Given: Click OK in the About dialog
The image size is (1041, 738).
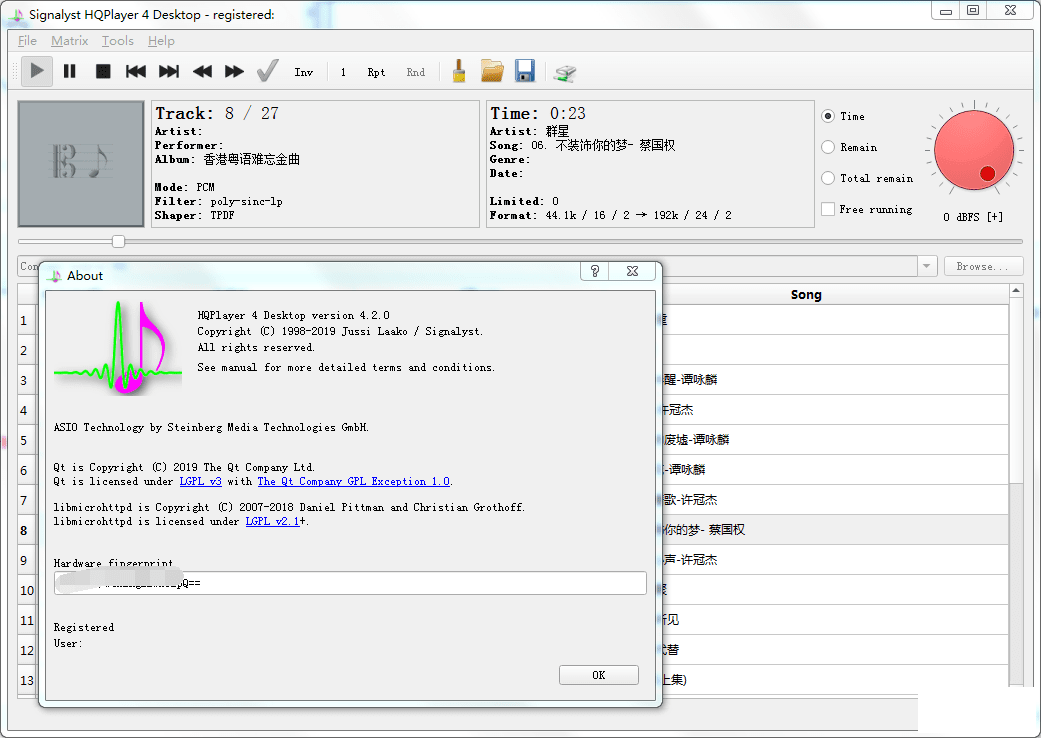Looking at the screenshot, I should click(599, 675).
